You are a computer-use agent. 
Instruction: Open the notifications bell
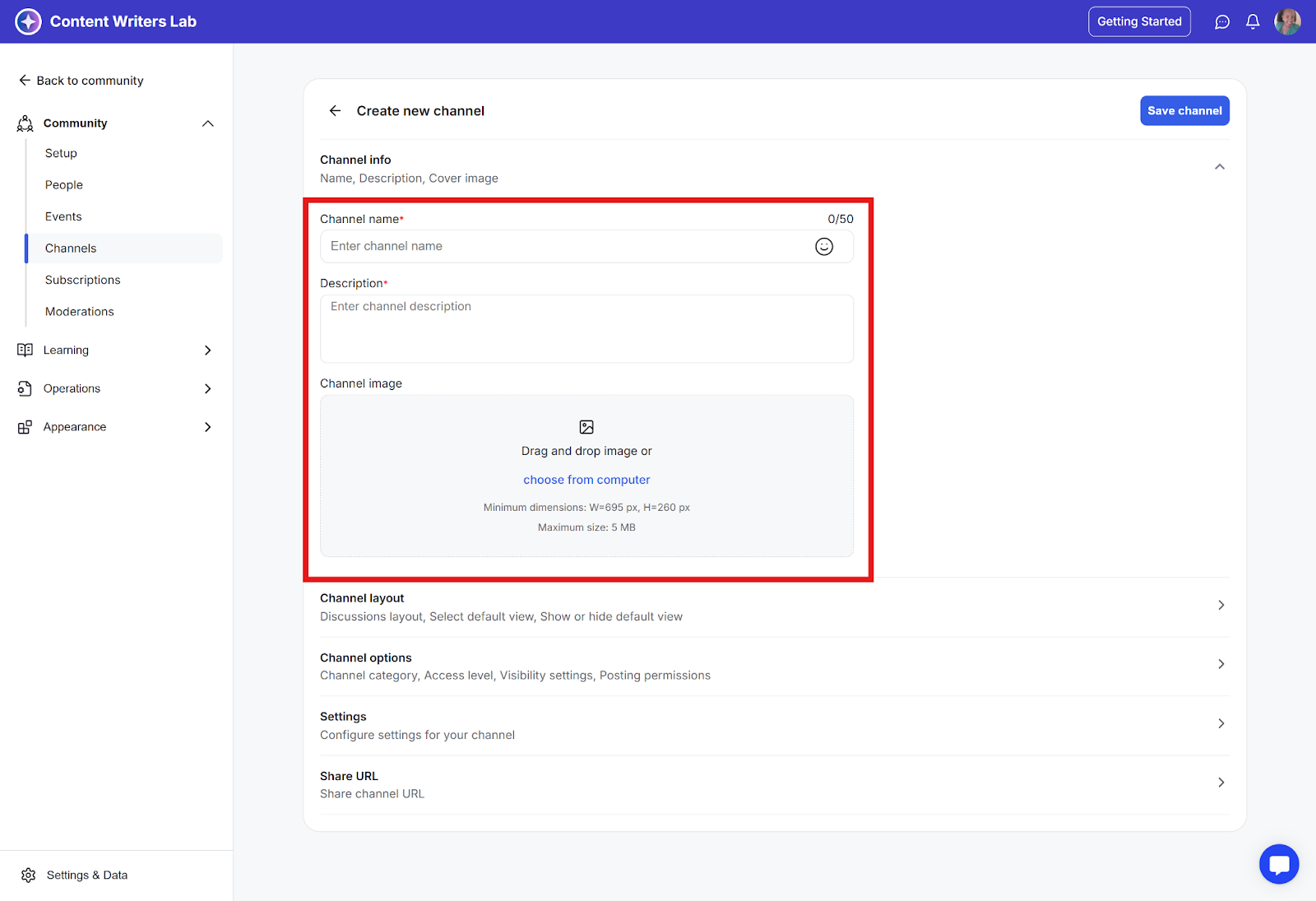pyautogui.click(x=1253, y=22)
